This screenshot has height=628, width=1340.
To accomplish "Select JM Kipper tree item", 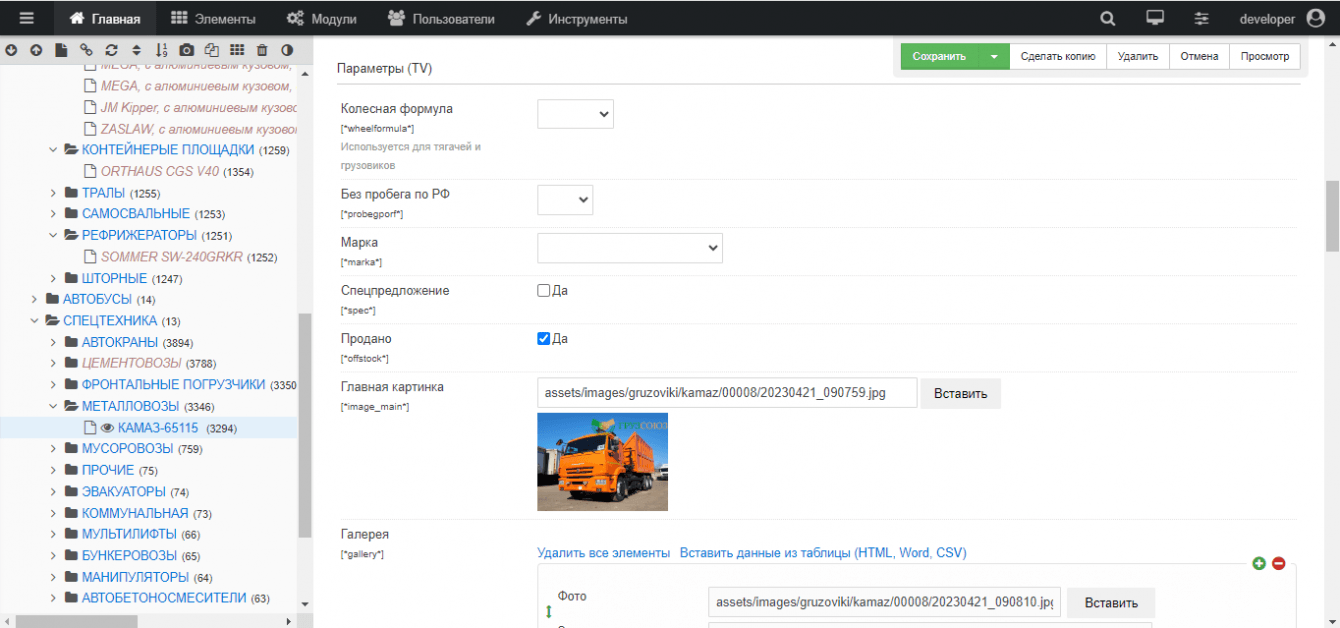I will (x=198, y=107).
